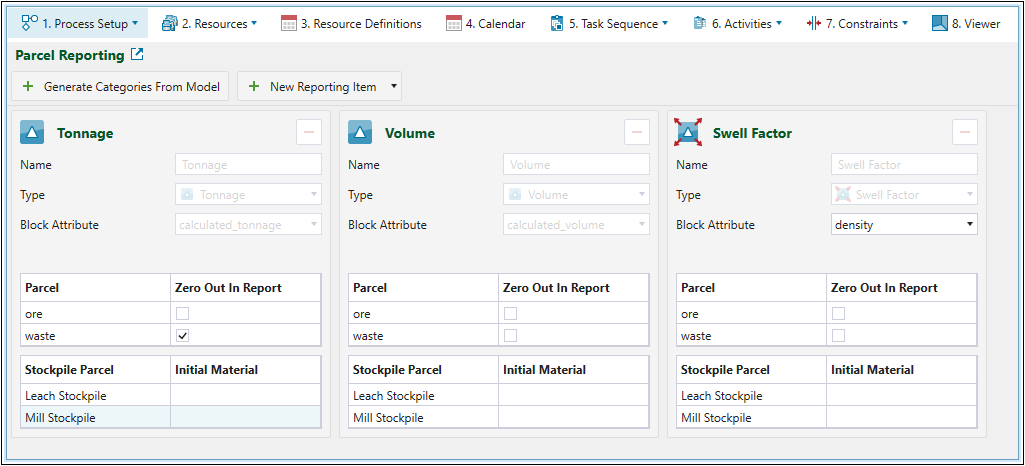
Task: Expand the New Reporting Item dropdown arrow
Action: 394,87
